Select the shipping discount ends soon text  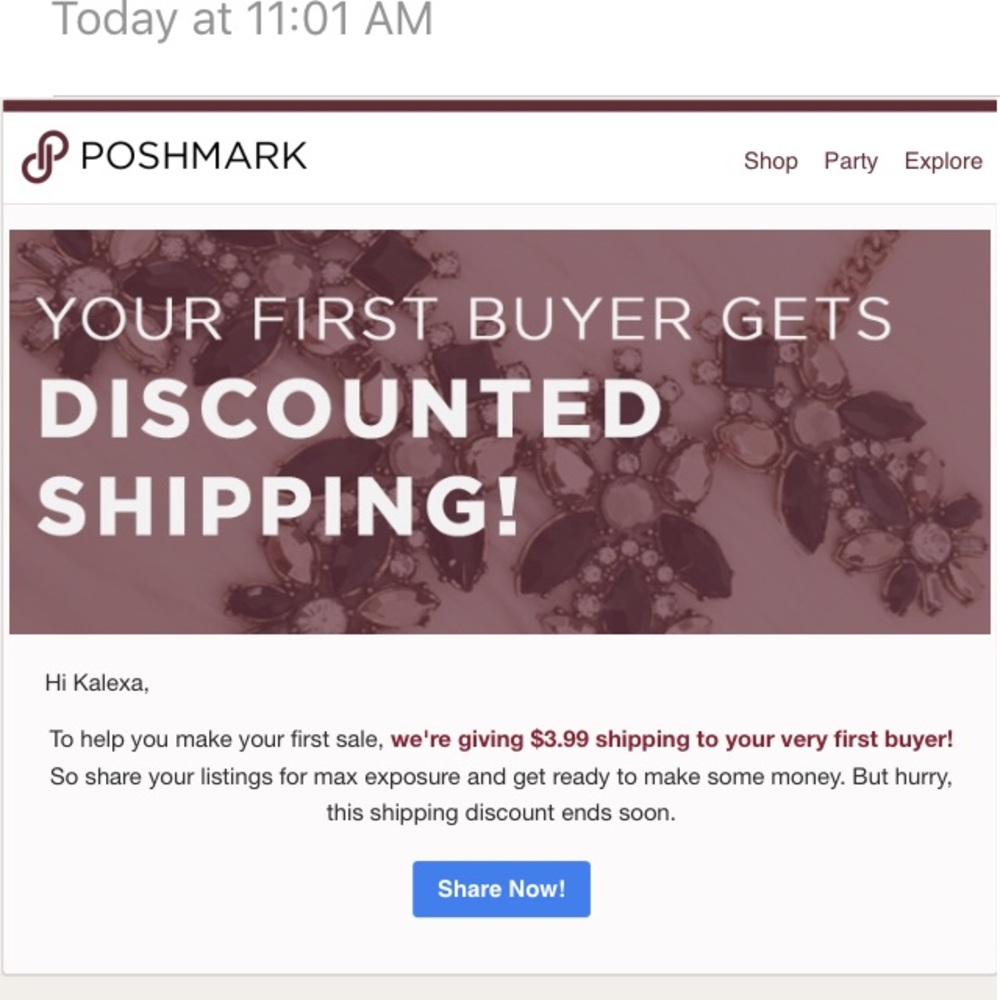pos(502,812)
